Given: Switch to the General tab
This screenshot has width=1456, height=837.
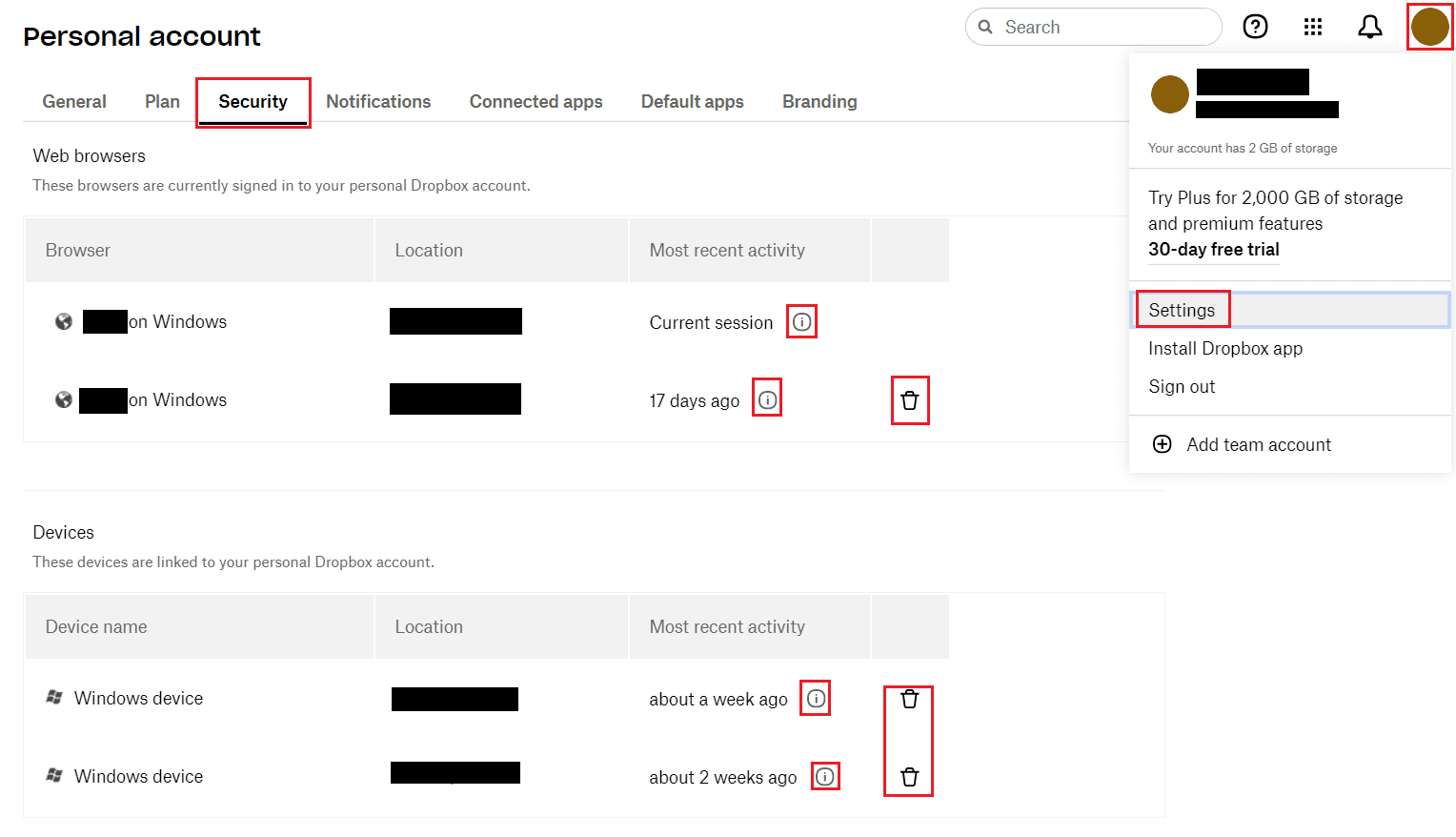Looking at the screenshot, I should coord(74,101).
